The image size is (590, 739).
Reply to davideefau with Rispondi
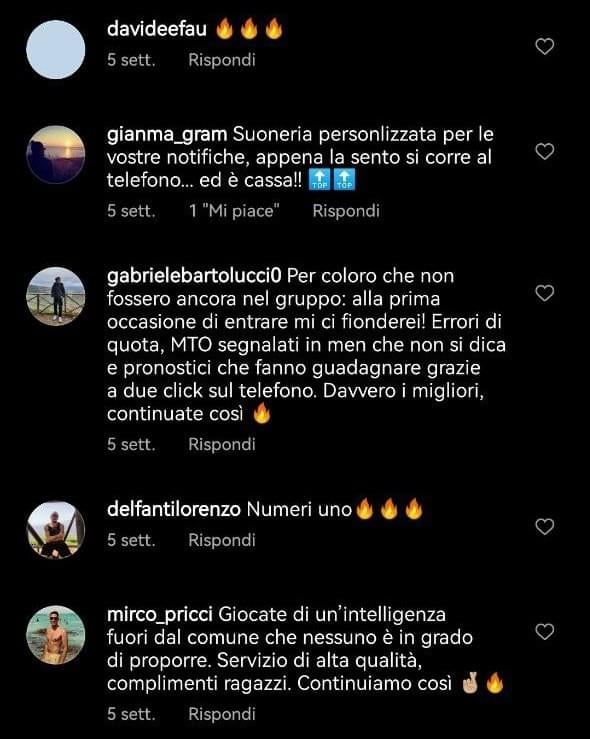(x=222, y=60)
